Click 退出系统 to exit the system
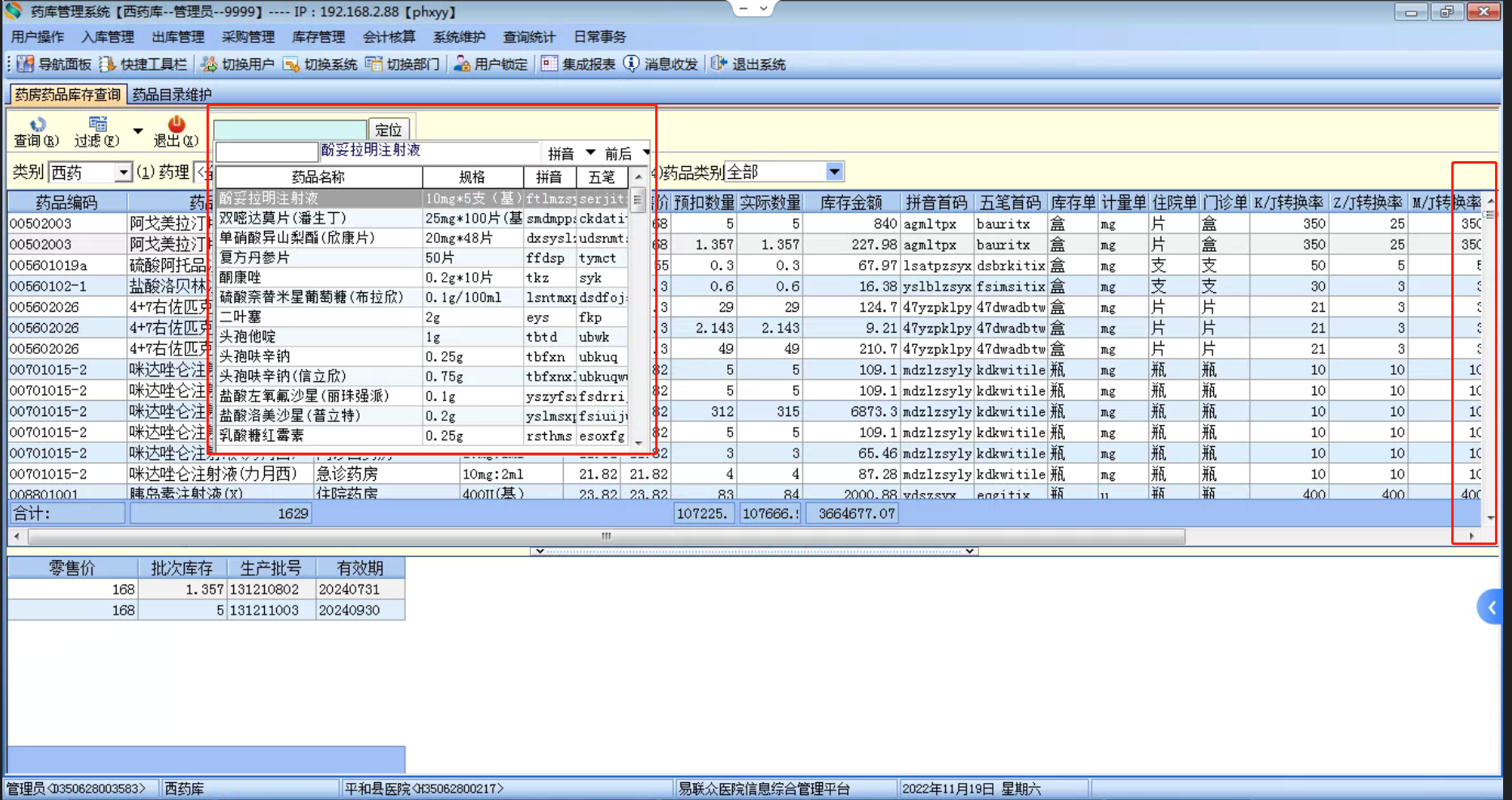This screenshot has height=800, width=1512. 748,64
